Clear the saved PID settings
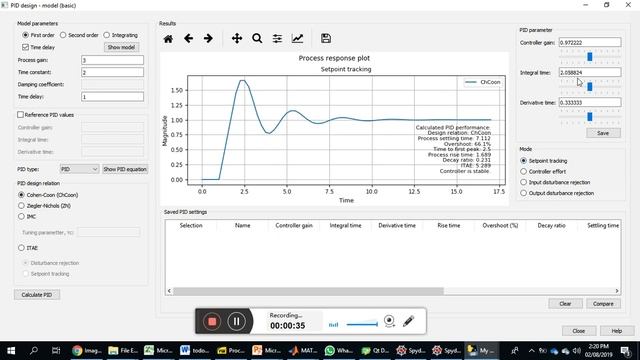The image size is (640, 360). click(x=565, y=304)
